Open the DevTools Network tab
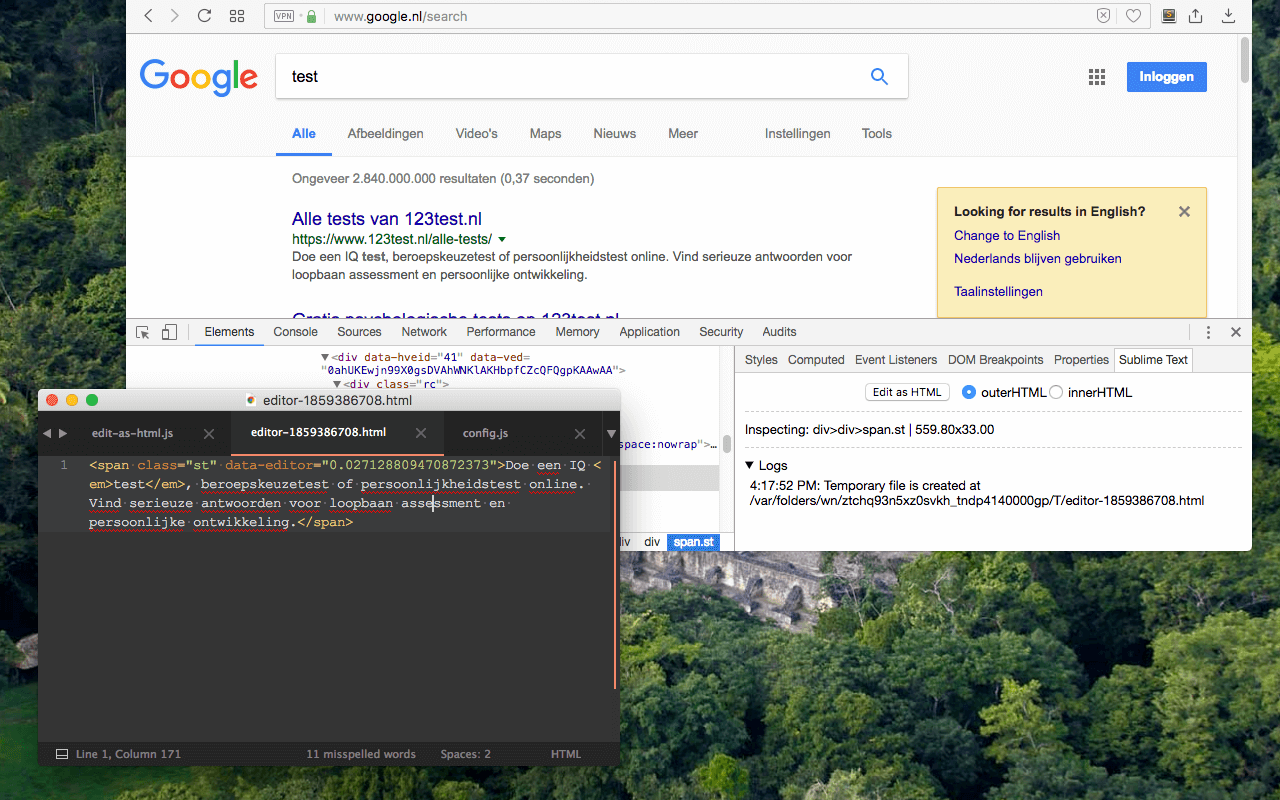Viewport: 1280px width, 800px height. coord(424,332)
